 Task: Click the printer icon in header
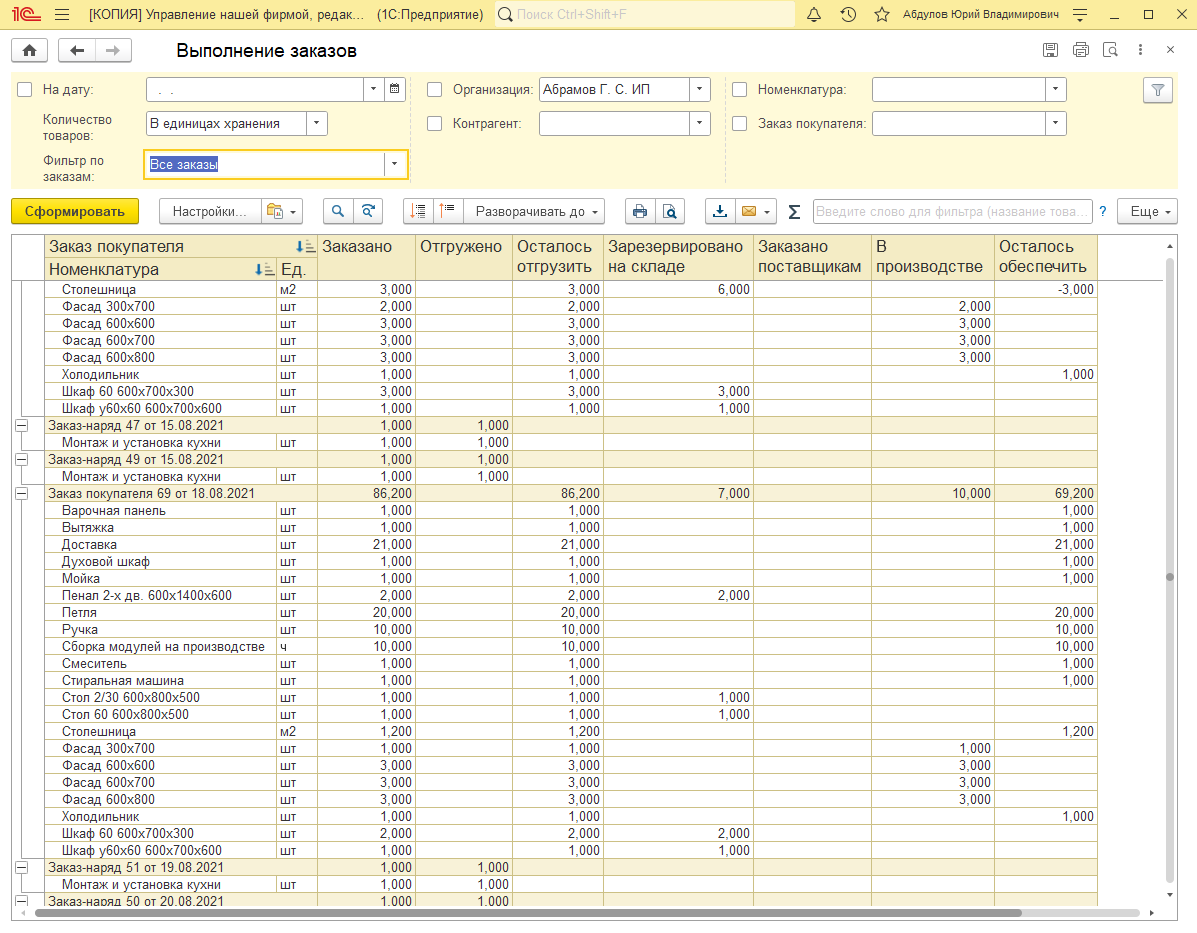click(x=1081, y=50)
